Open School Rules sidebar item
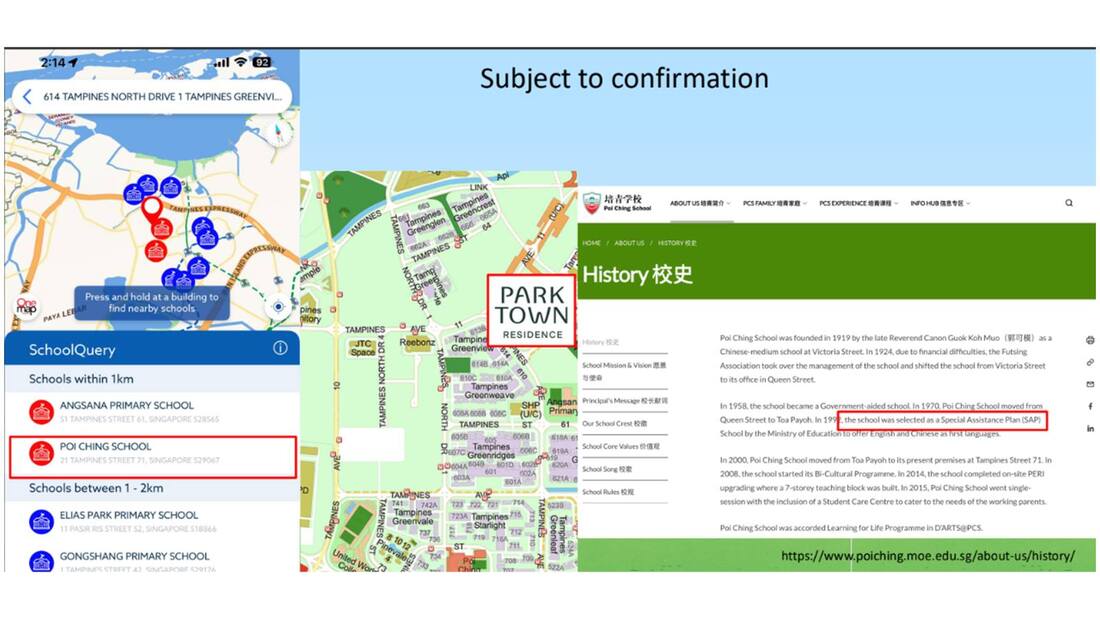 (x=608, y=492)
